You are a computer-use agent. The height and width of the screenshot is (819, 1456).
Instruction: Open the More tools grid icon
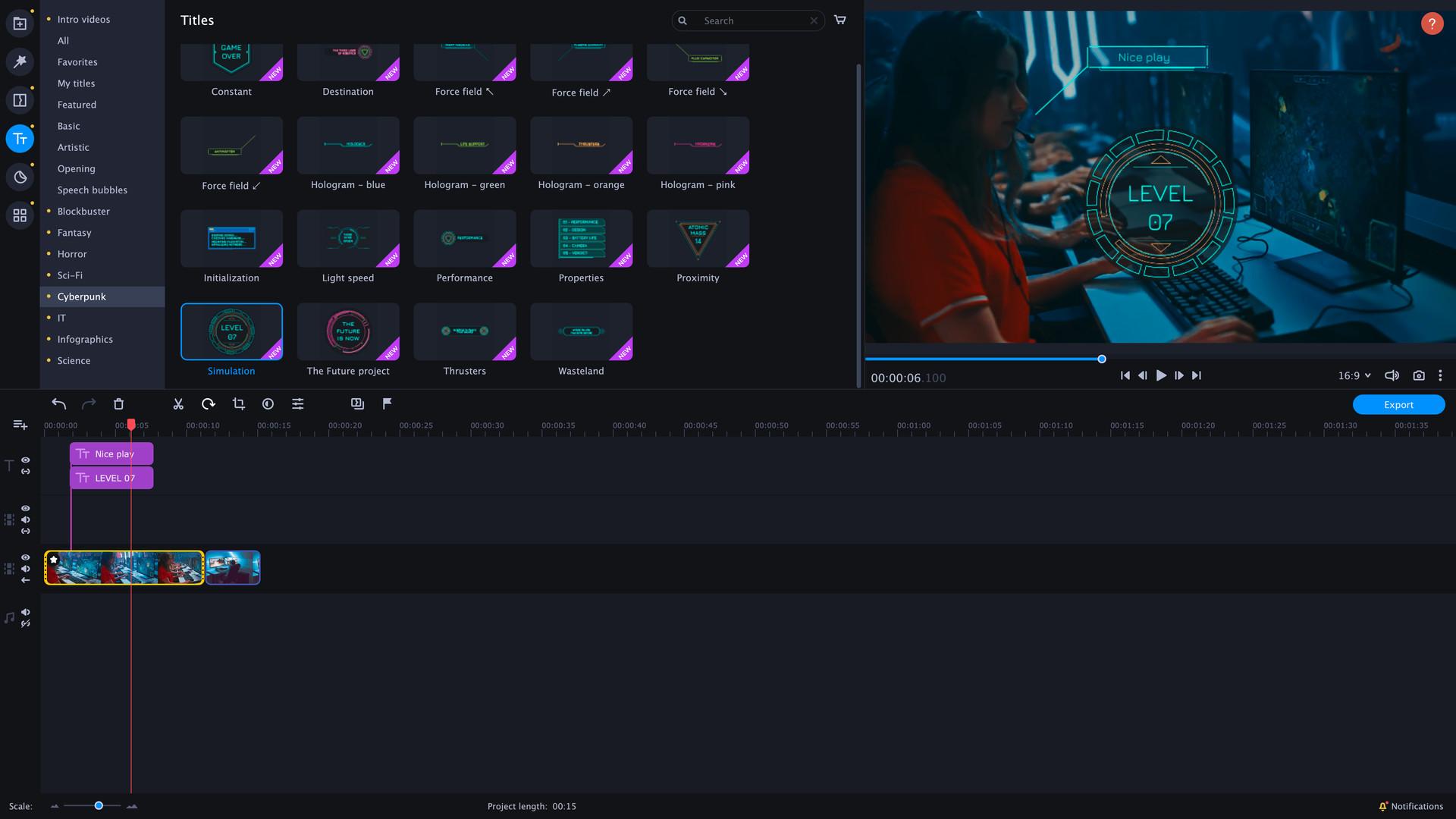pos(20,215)
